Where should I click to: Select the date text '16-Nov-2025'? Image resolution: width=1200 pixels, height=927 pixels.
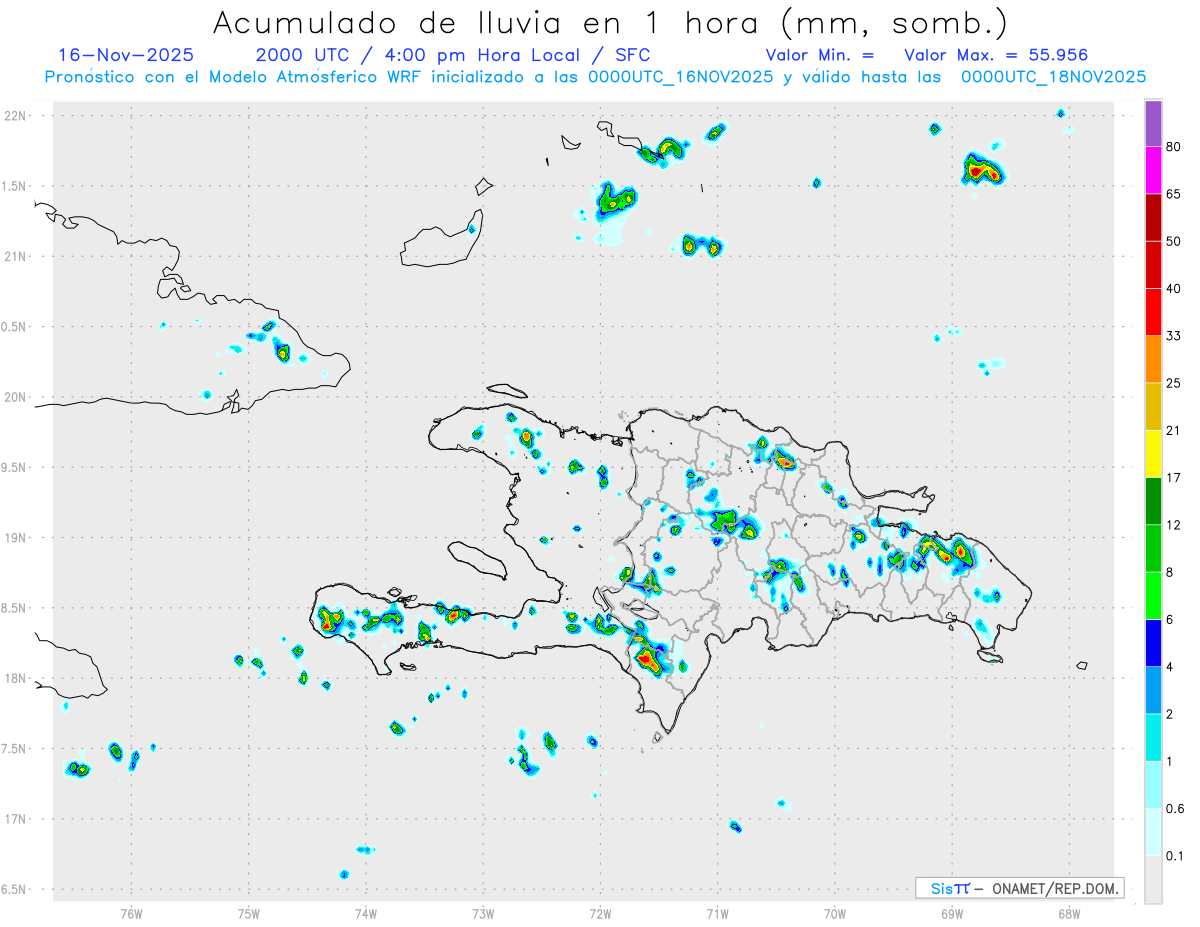point(126,55)
